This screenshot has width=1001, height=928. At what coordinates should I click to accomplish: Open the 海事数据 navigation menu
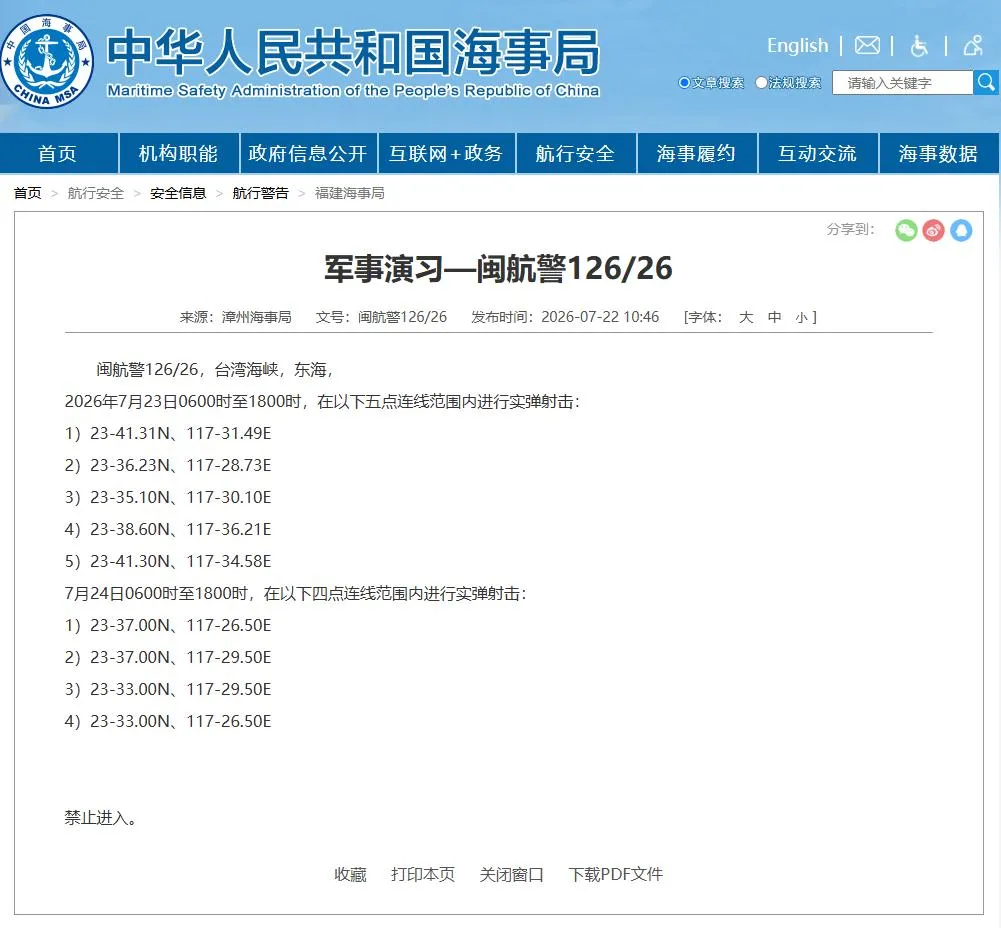[x=938, y=153]
